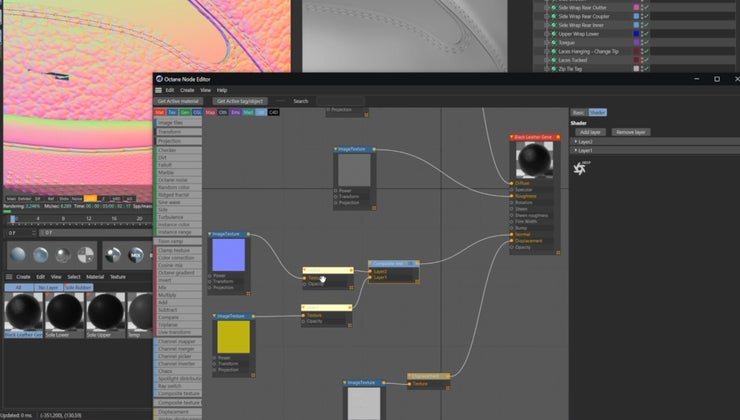Click object icon of Upper Wrap Lower
Screen dimensions: 740x420
click(x=554, y=34)
